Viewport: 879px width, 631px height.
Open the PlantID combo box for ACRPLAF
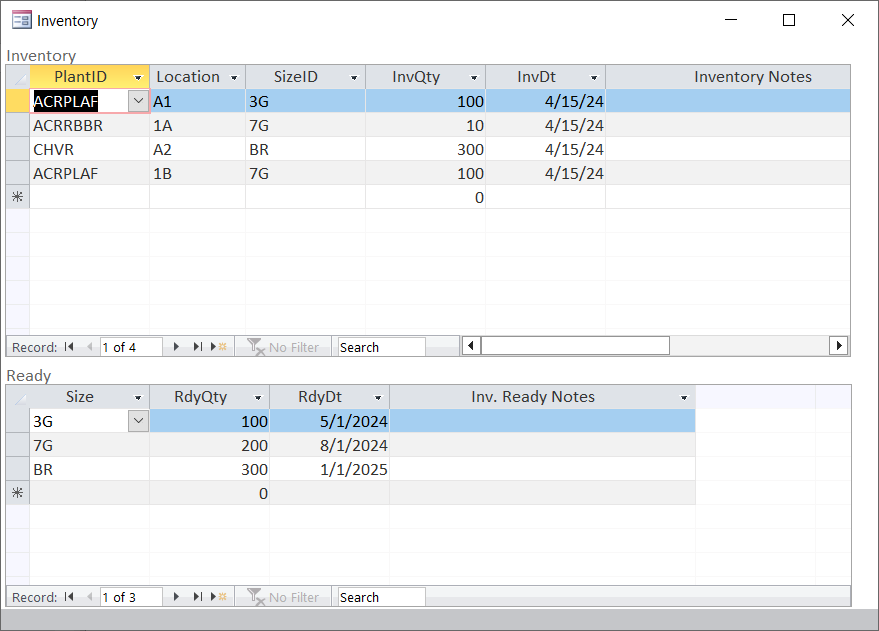point(138,101)
